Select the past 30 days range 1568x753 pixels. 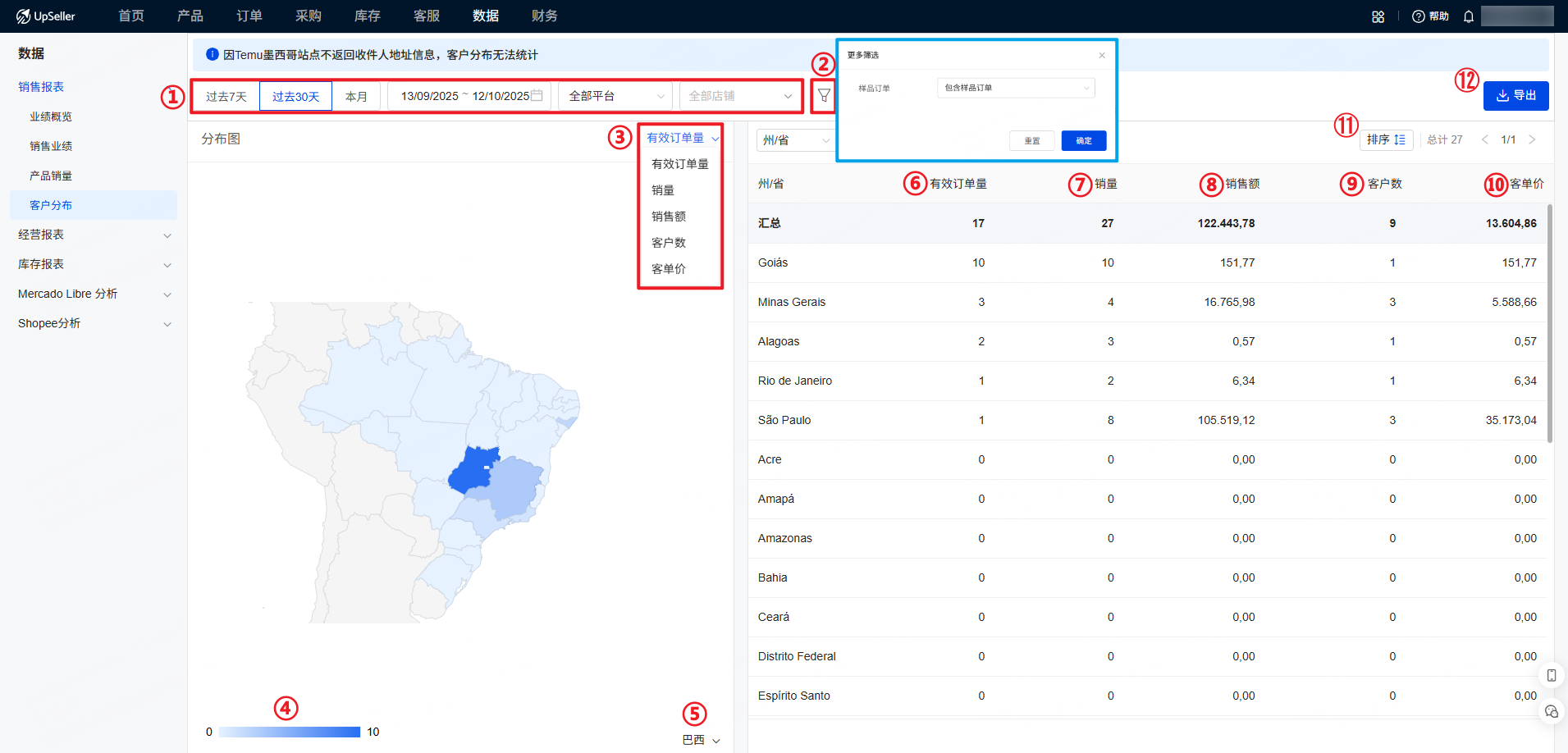coord(295,96)
